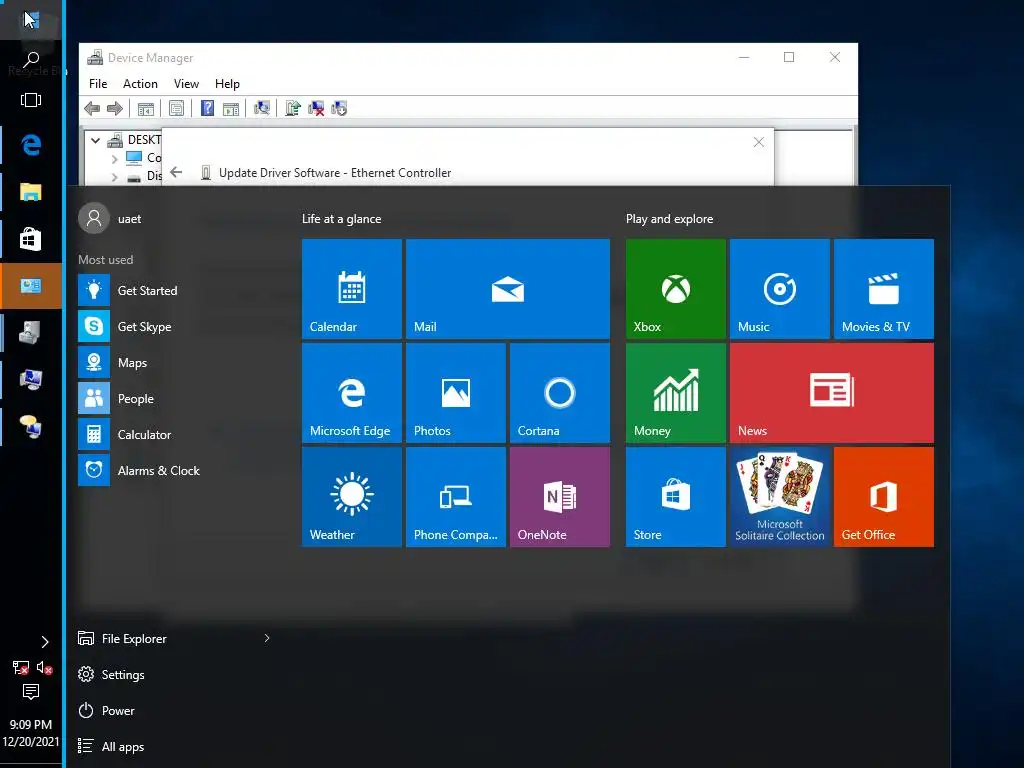The image size is (1024, 768).
Task: Open the Money tile
Action: pyautogui.click(x=675, y=392)
